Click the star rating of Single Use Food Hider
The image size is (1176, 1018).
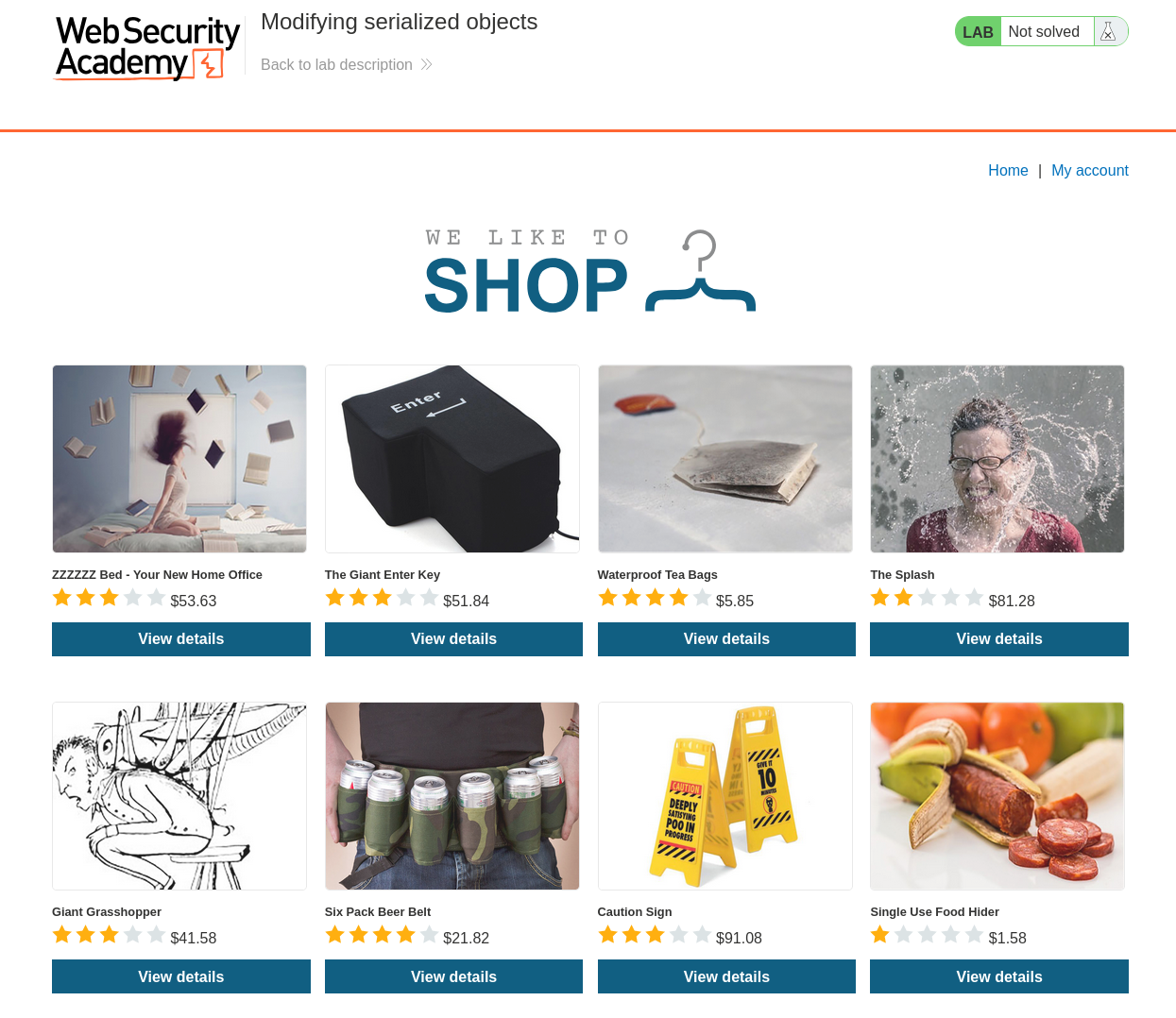927,934
